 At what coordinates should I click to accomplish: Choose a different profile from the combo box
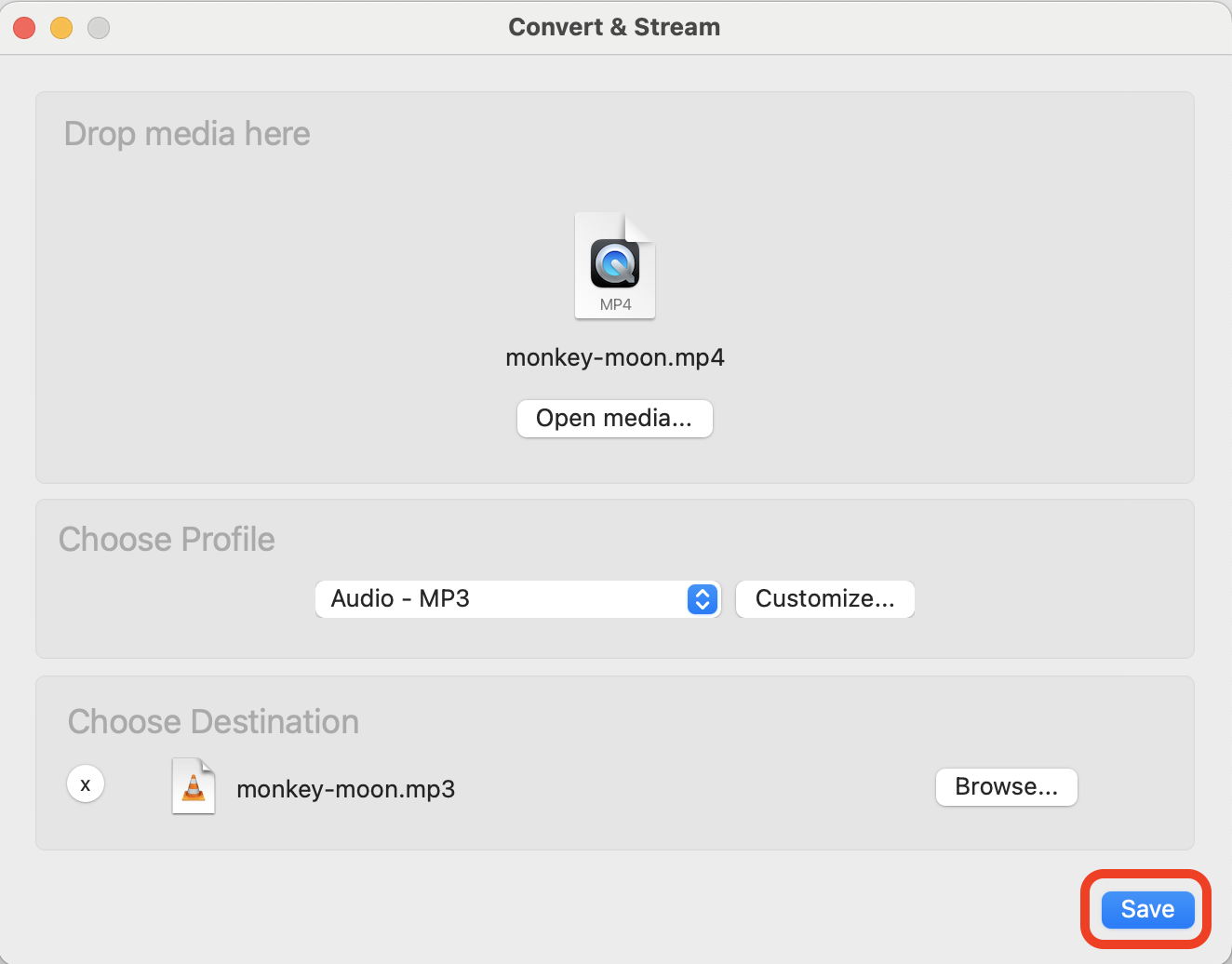click(517, 599)
